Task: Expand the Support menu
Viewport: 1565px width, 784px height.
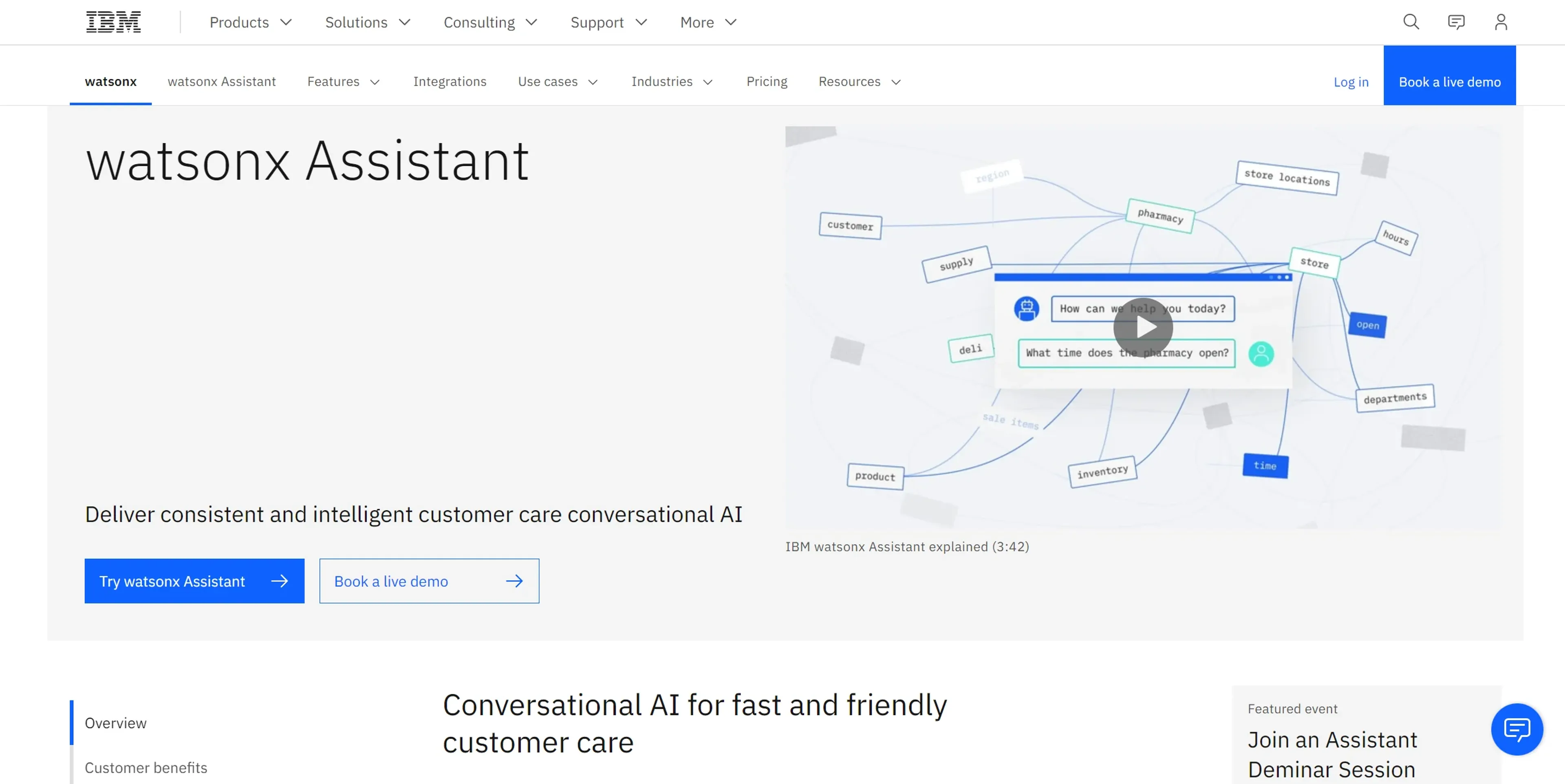Action: tap(609, 22)
